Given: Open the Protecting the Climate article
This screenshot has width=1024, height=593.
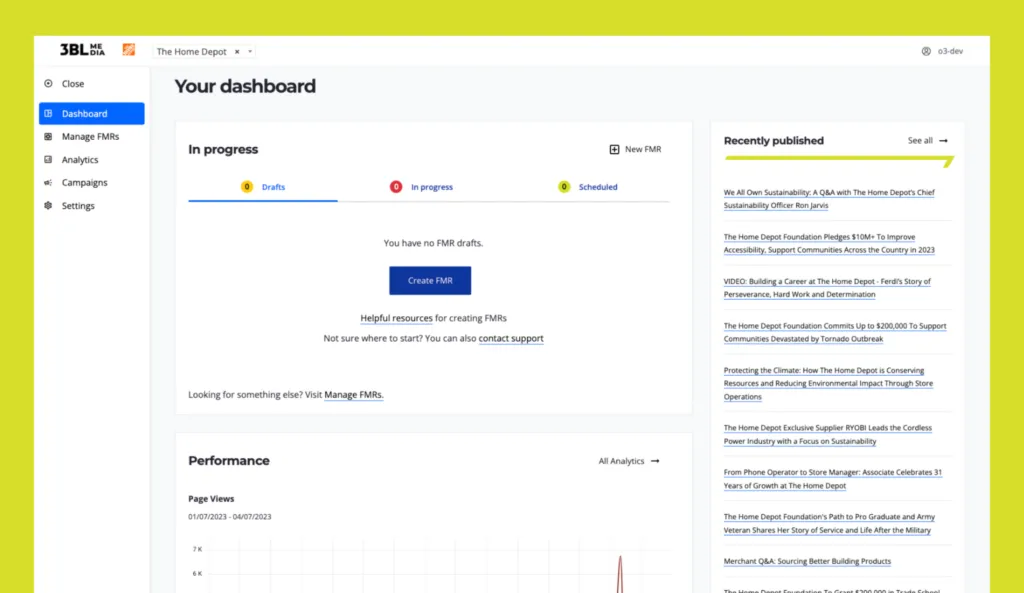Looking at the screenshot, I should click(x=828, y=383).
